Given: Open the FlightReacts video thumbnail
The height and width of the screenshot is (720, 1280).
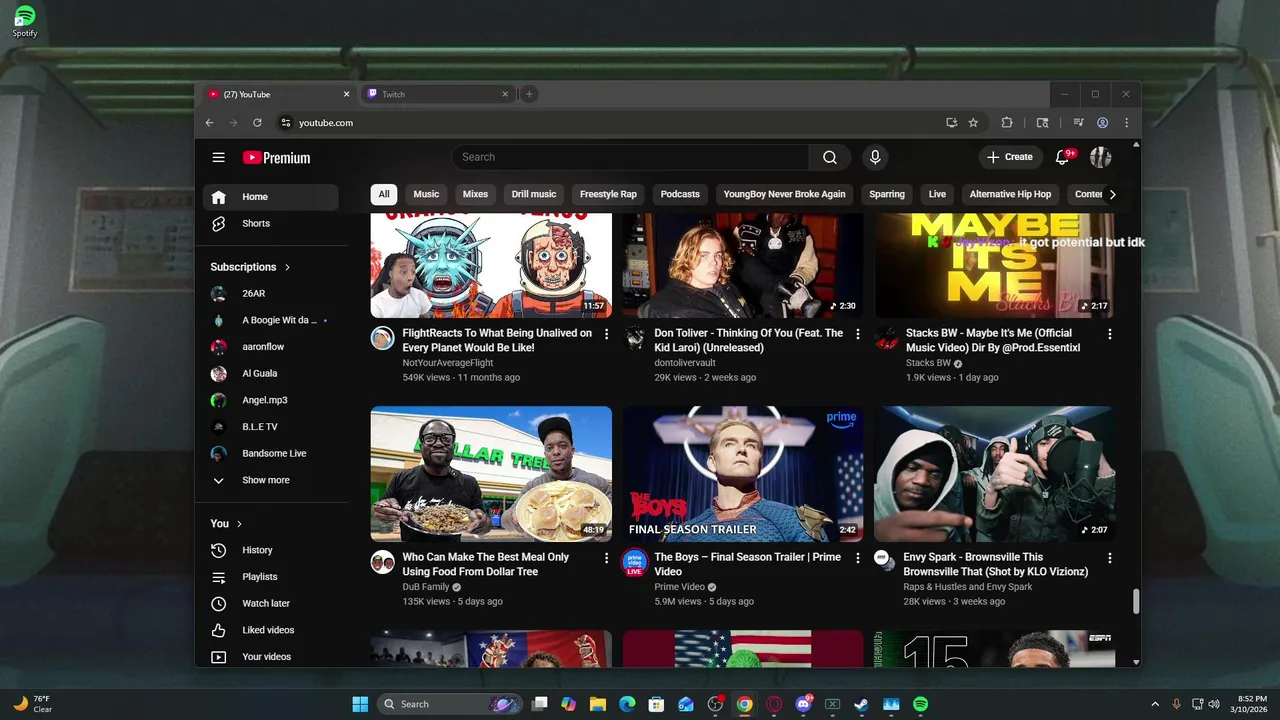Looking at the screenshot, I should click(491, 265).
